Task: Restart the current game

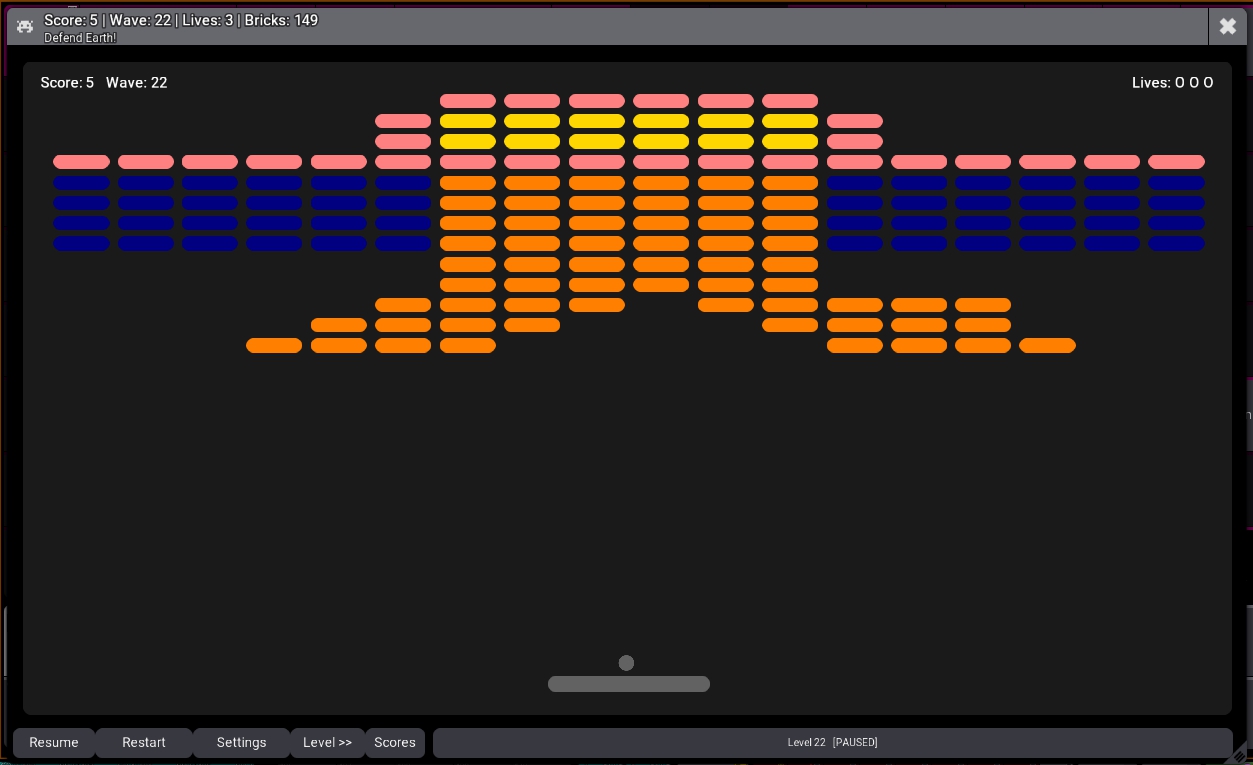Action: [144, 742]
